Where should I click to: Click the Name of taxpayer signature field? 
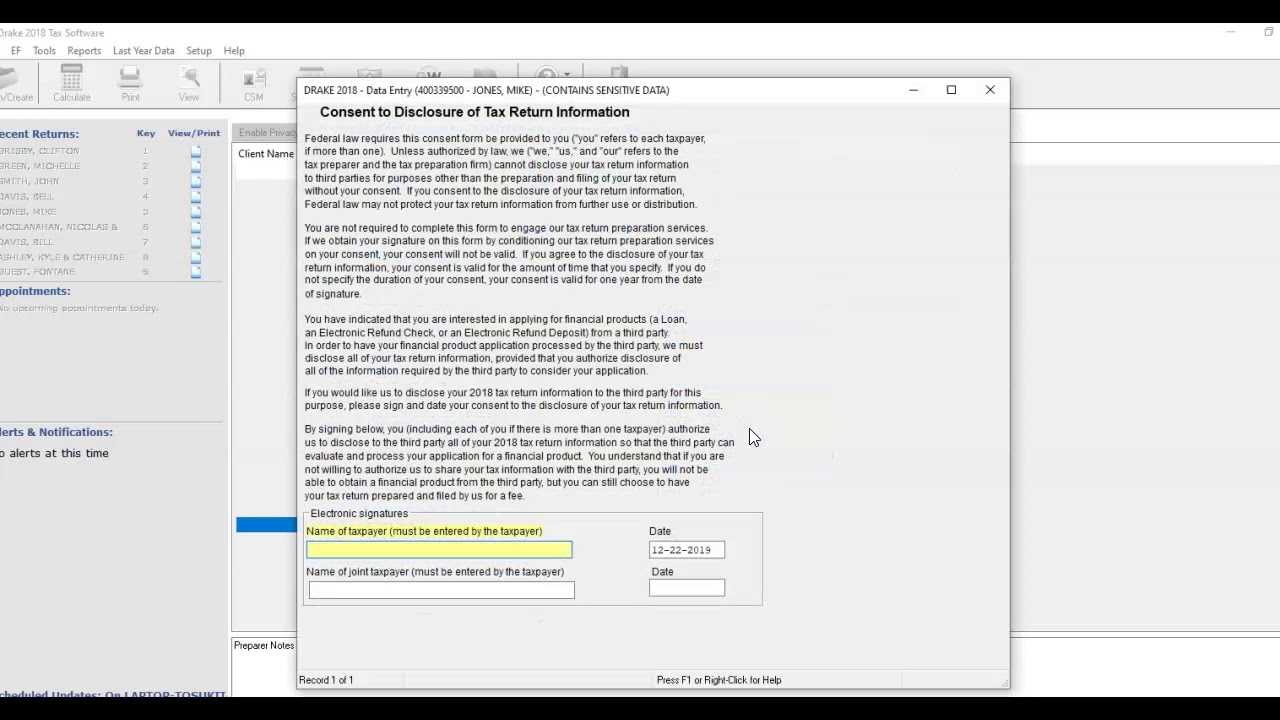point(439,550)
